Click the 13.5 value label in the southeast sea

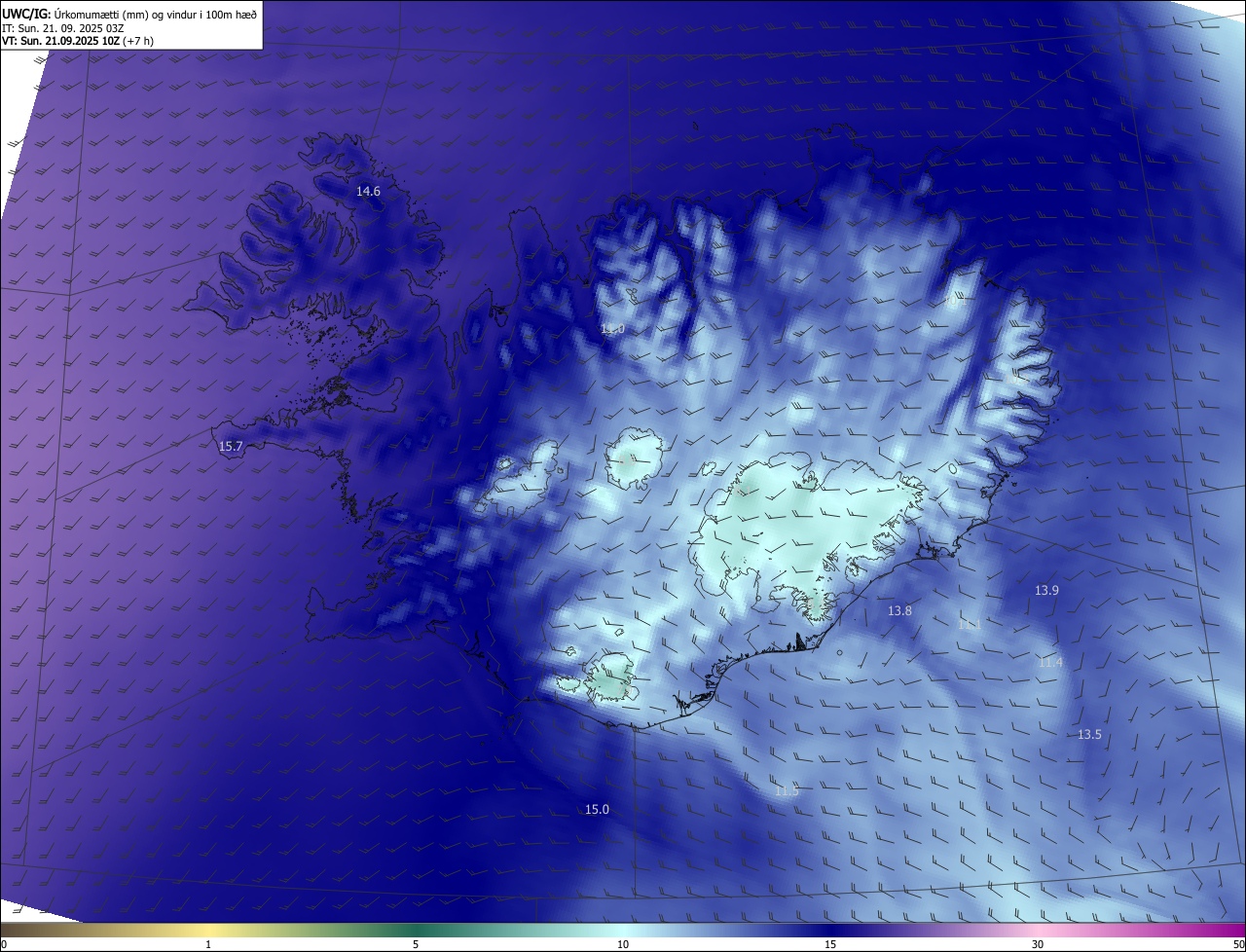coord(1089,735)
